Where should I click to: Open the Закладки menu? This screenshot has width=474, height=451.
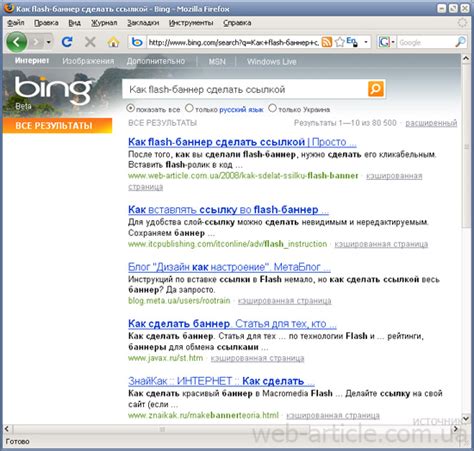[x=143, y=23]
